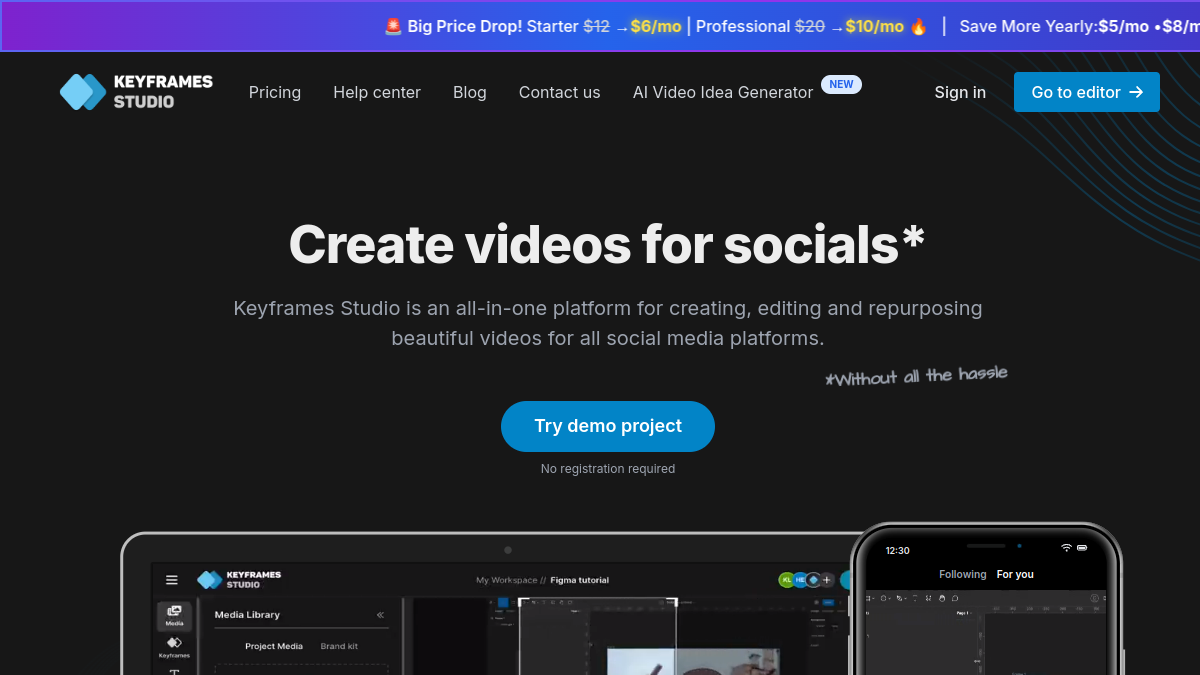Click the Figma tutorial project name
This screenshot has width=1200, height=675.
(x=579, y=580)
